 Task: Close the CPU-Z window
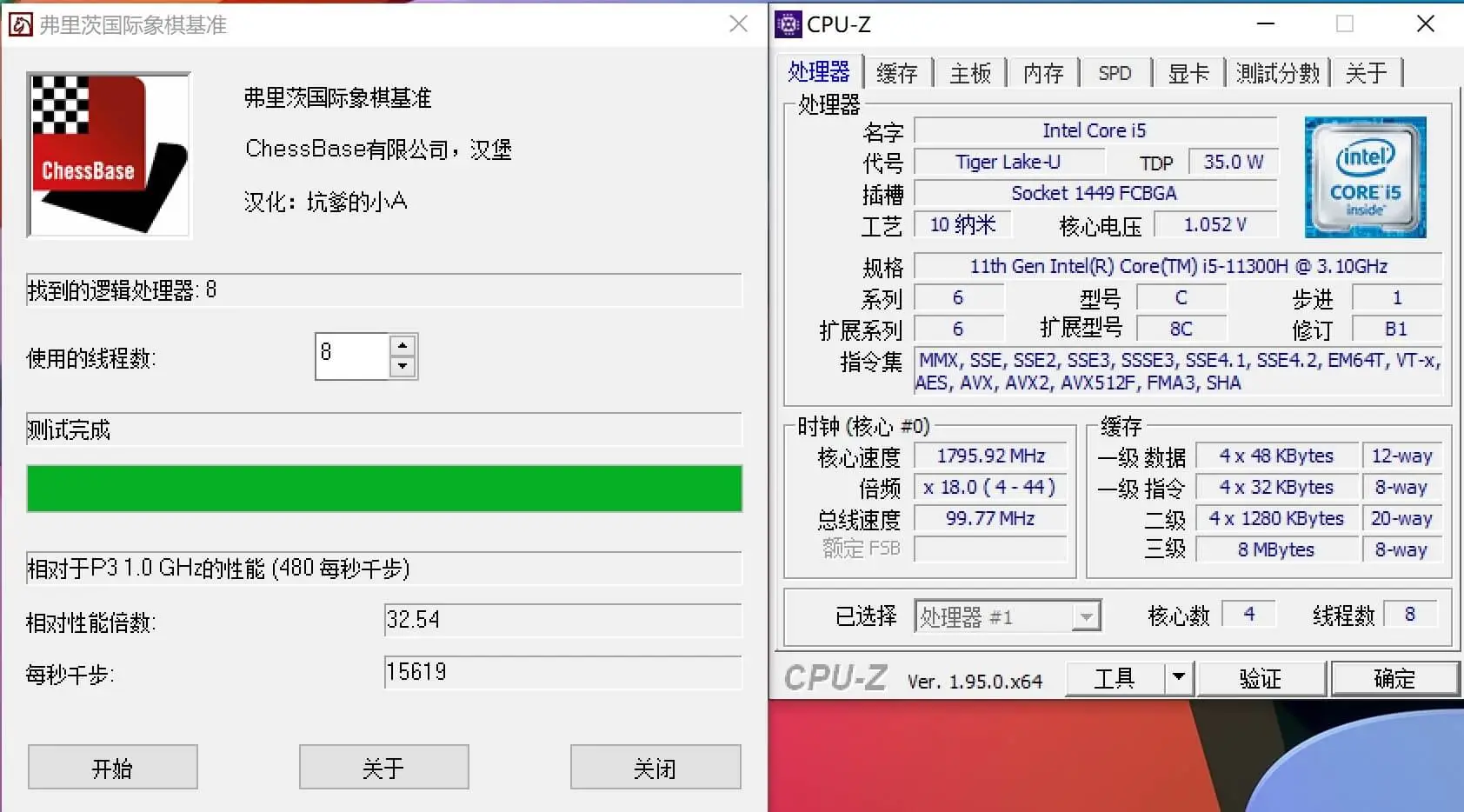tap(1426, 24)
